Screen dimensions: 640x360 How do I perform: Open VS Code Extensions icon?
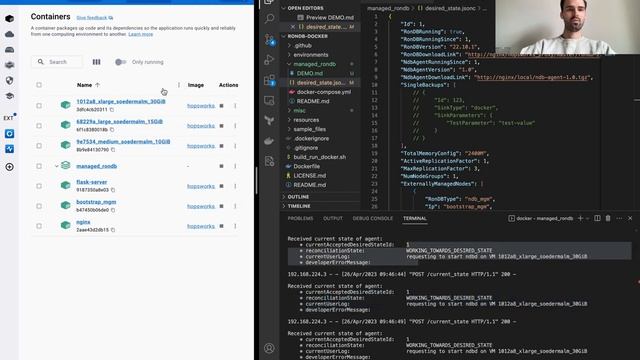(269, 80)
